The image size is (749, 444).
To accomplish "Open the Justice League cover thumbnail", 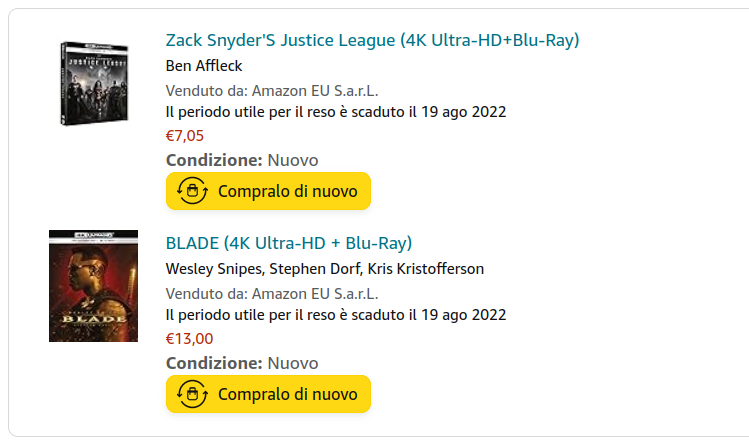I will coord(94,84).
